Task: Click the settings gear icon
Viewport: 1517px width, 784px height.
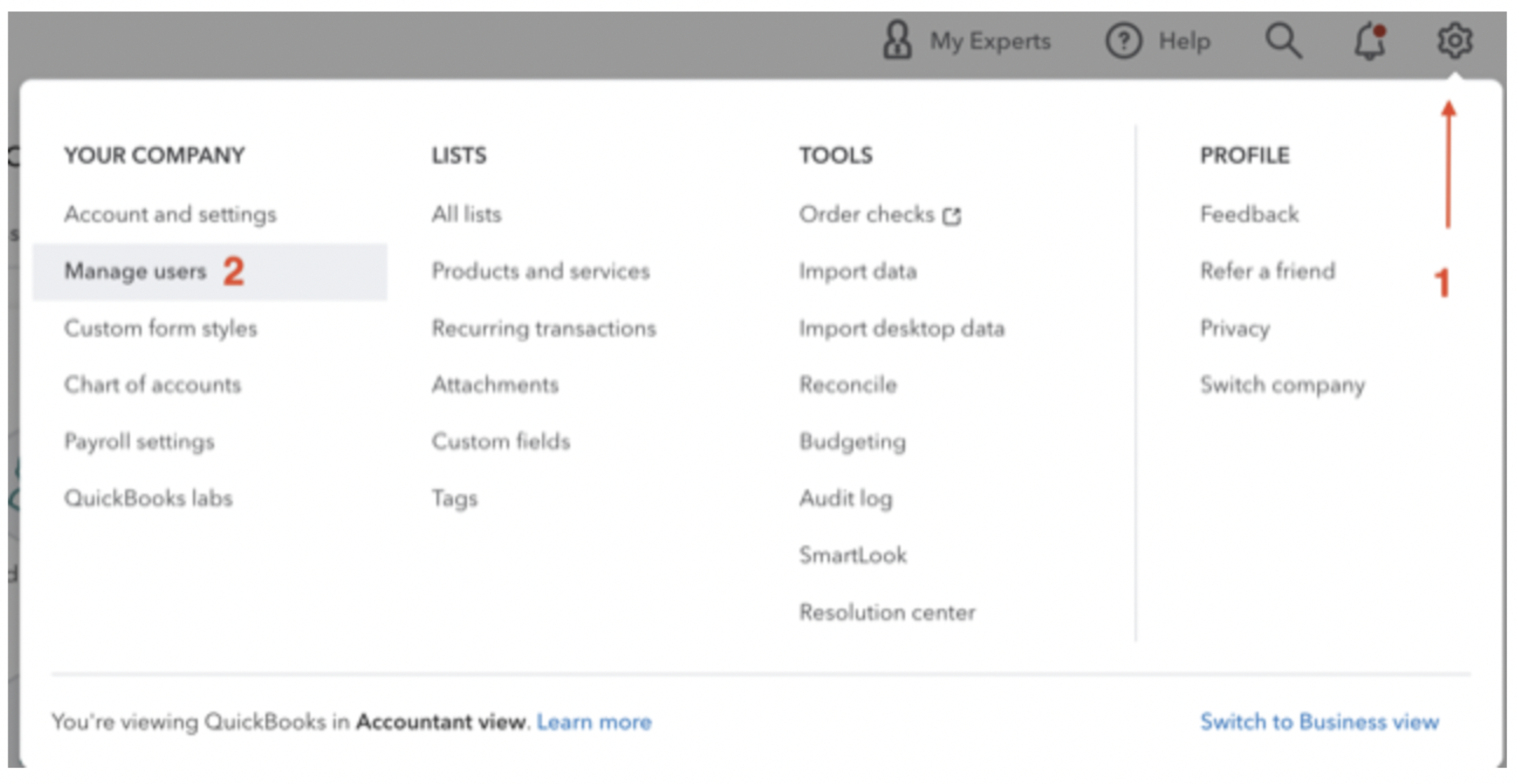Action: [x=1454, y=42]
